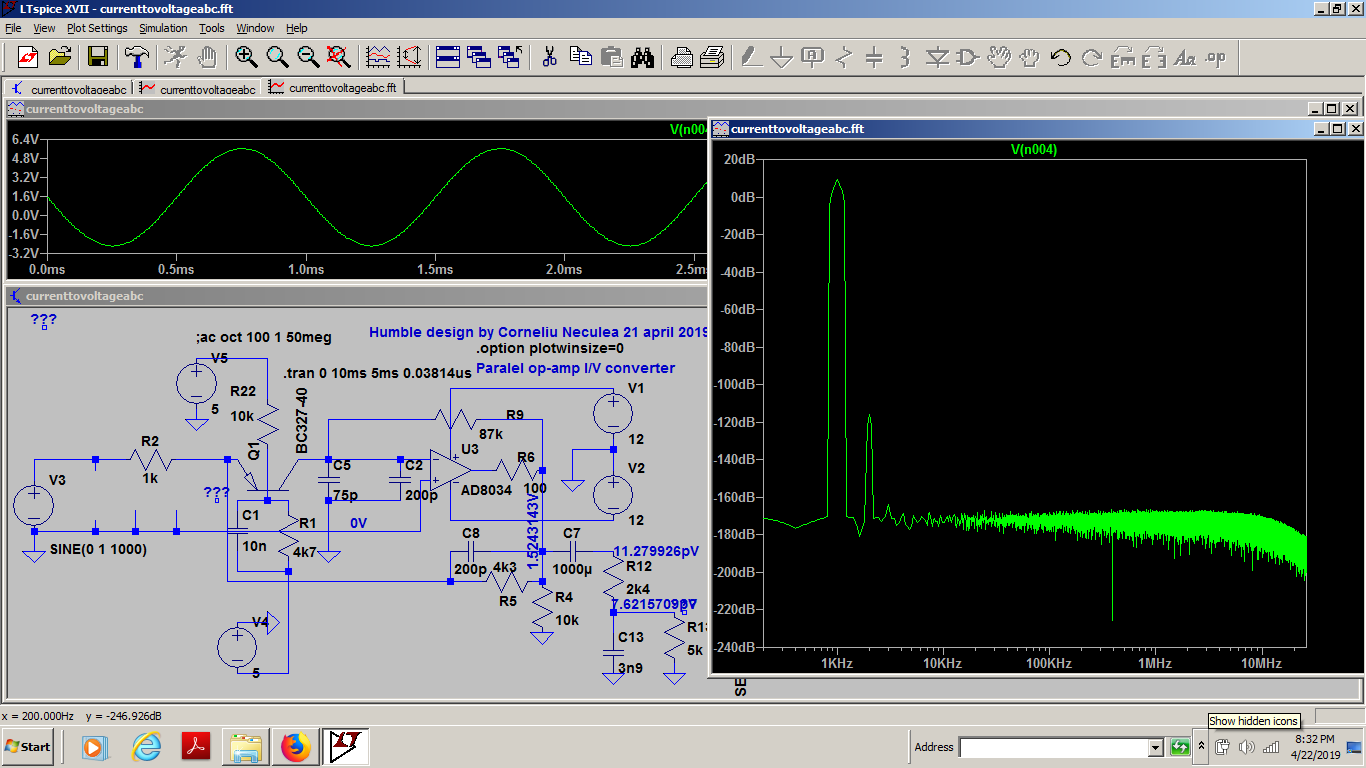Open Firefox from the taskbar
This screenshot has width=1366, height=768.
(296, 746)
